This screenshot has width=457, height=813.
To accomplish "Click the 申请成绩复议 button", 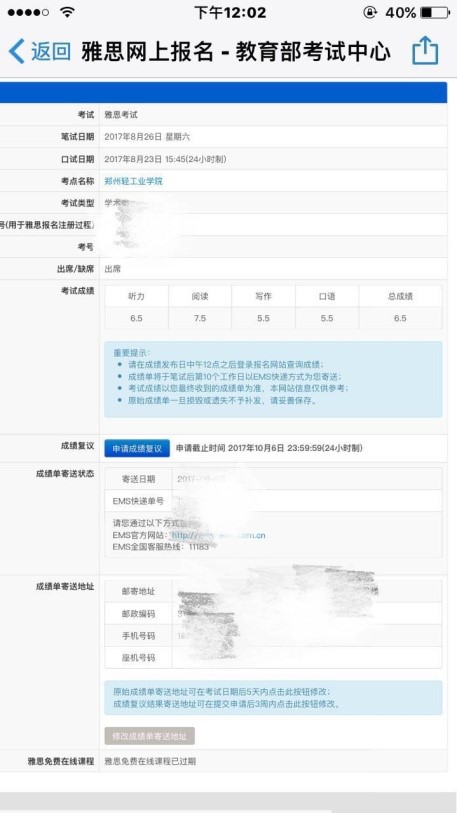I will (137, 448).
